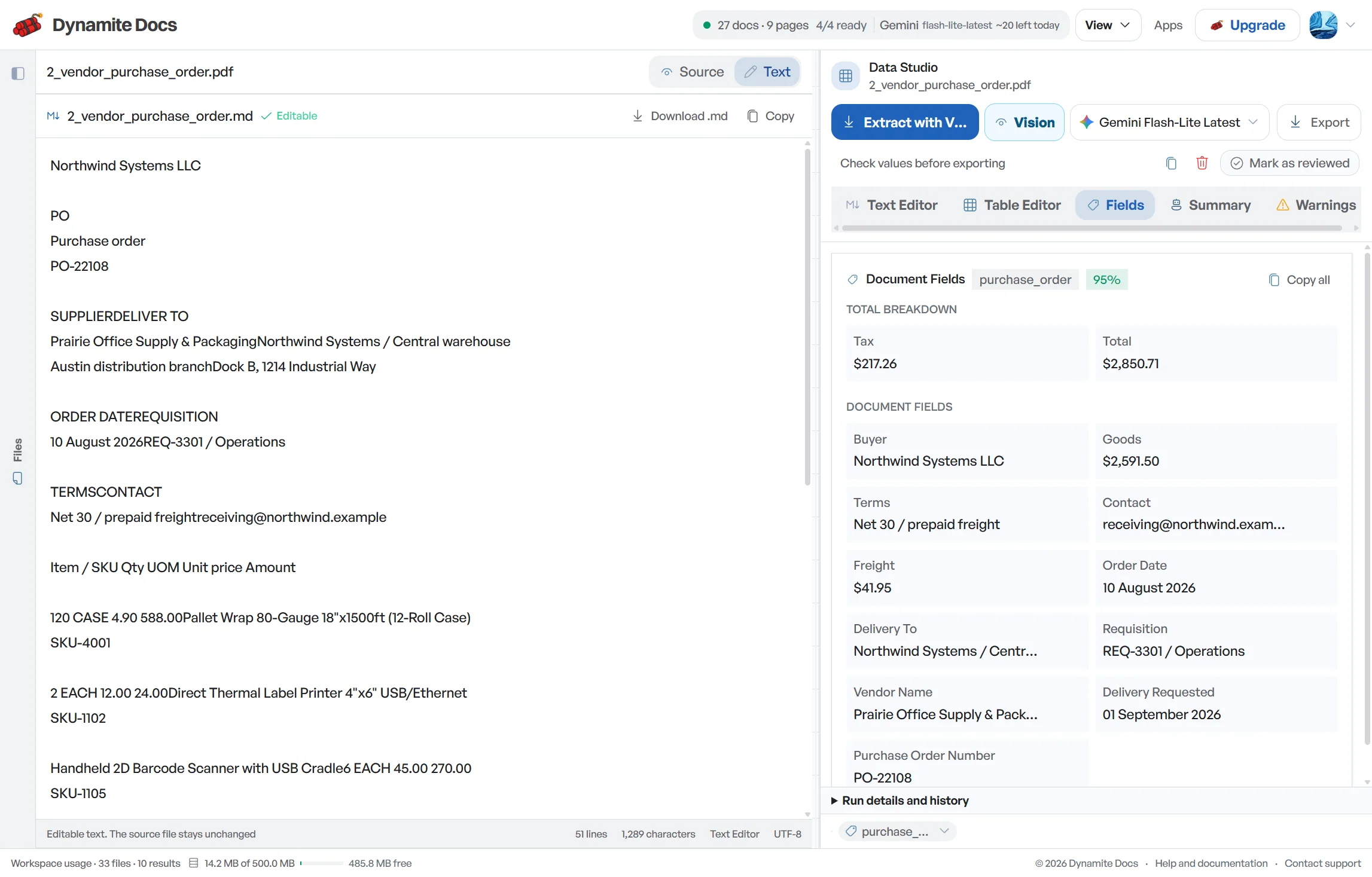Switch to Source view
Screen dimensions: 1372x877
(x=693, y=72)
